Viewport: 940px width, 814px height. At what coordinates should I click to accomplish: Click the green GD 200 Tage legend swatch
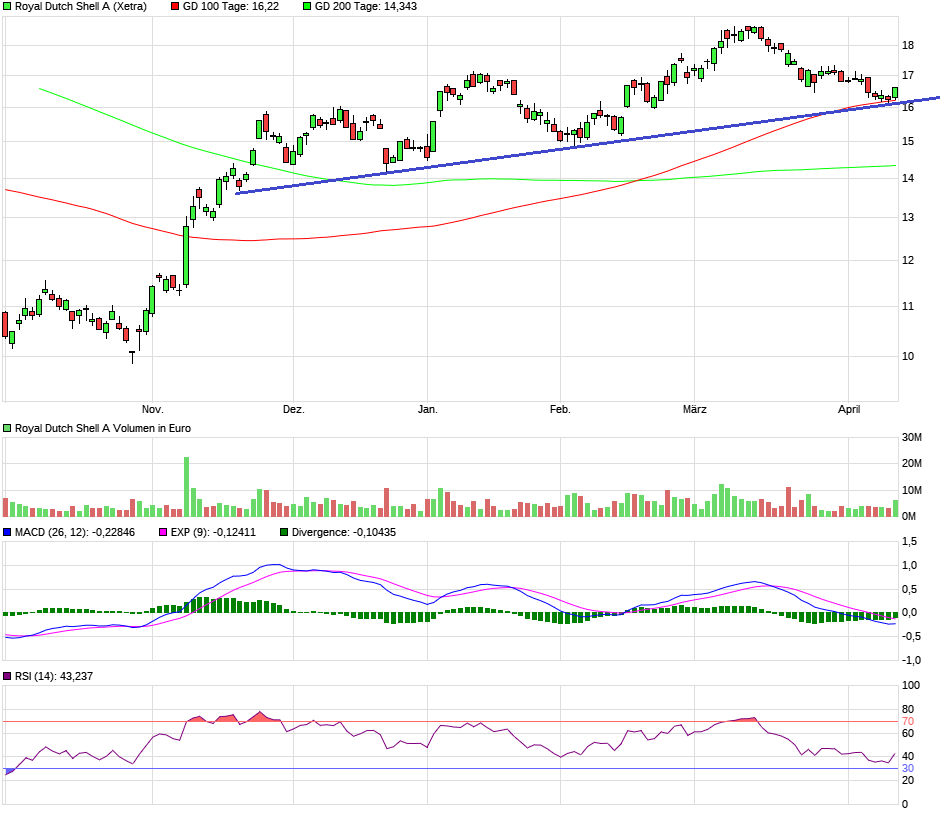307,7
